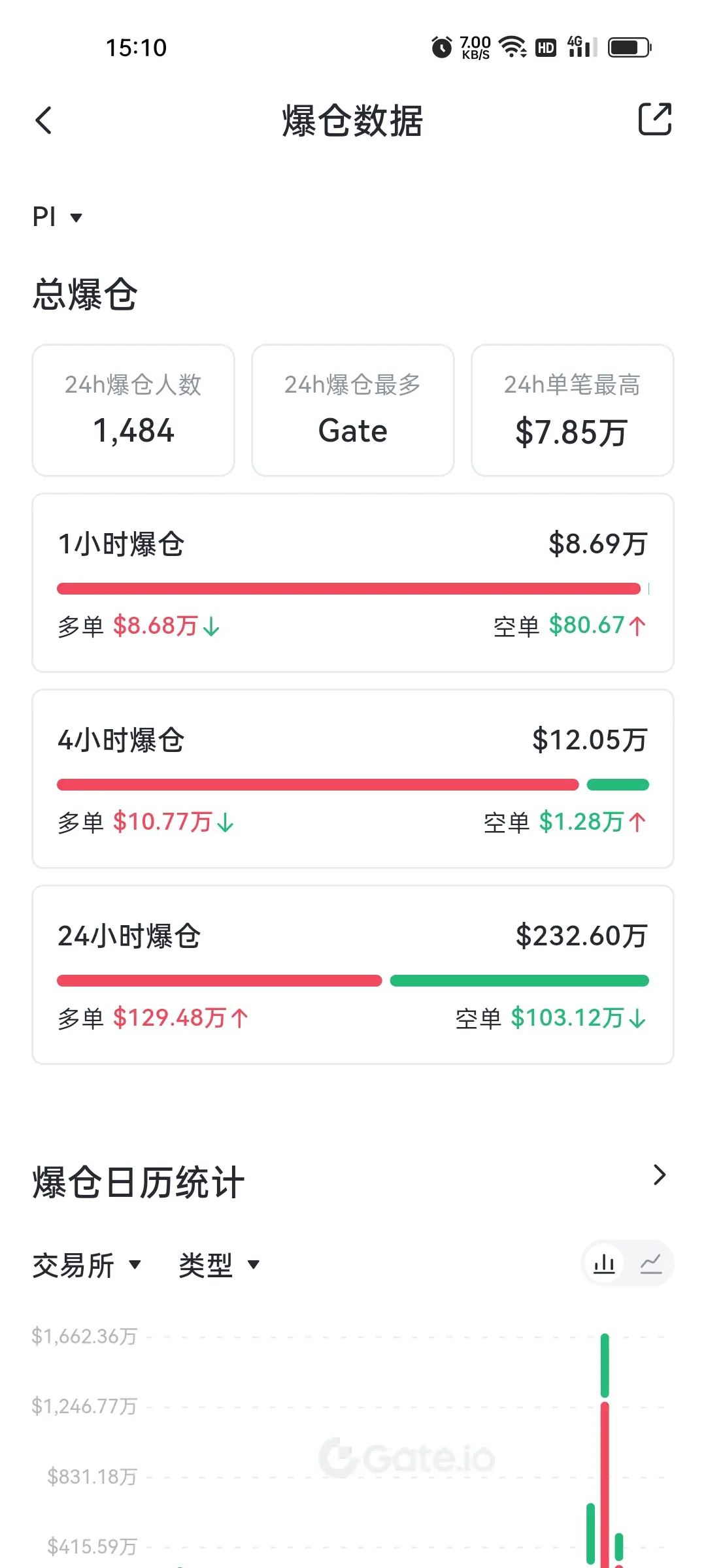Tap the battery status icon

point(630,47)
